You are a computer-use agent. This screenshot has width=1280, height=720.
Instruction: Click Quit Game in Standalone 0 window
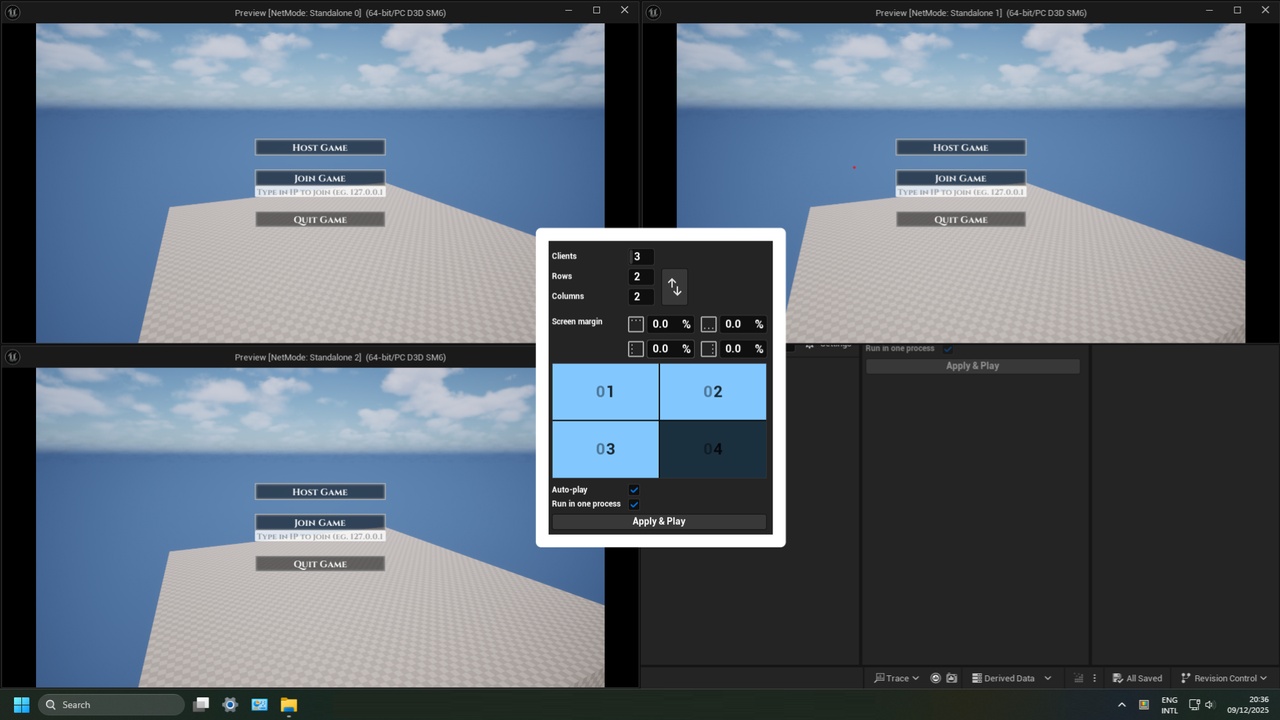pos(320,219)
